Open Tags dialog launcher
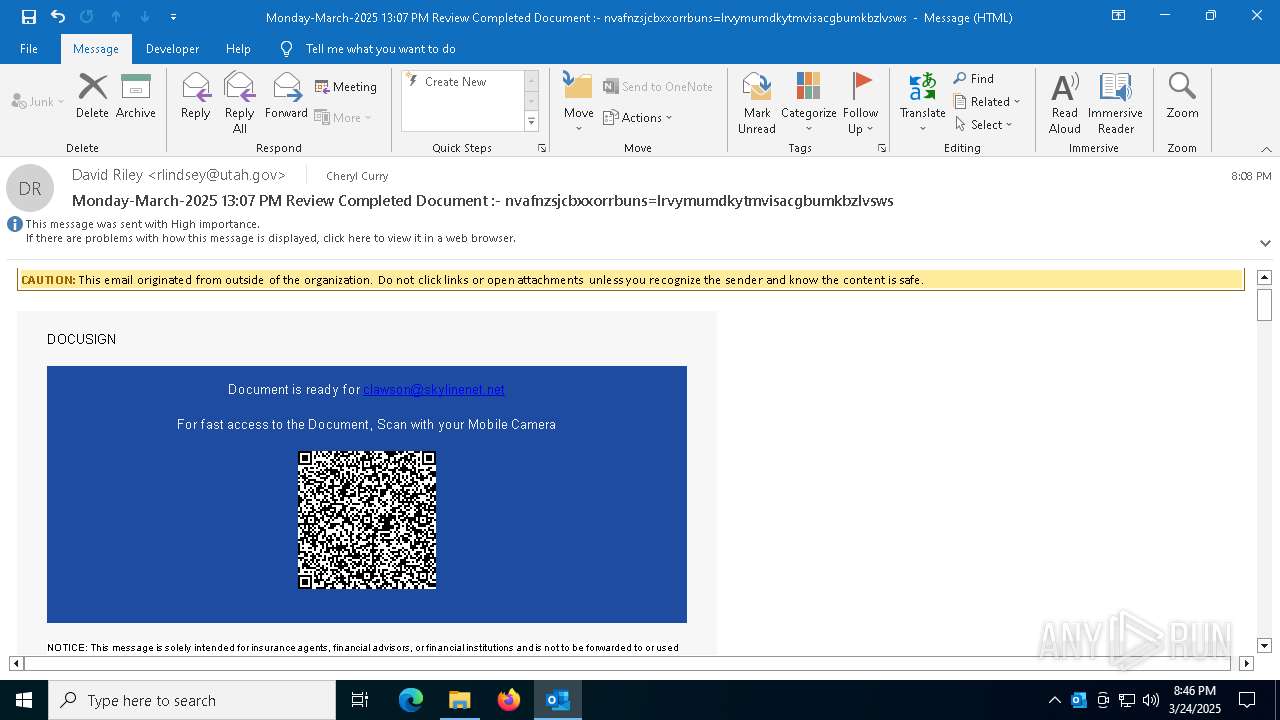The height and width of the screenshot is (720, 1280). [882, 148]
